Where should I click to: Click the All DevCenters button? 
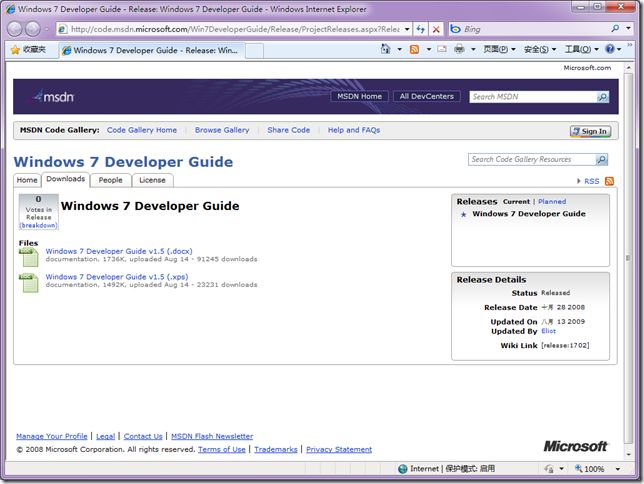(427, 97)
